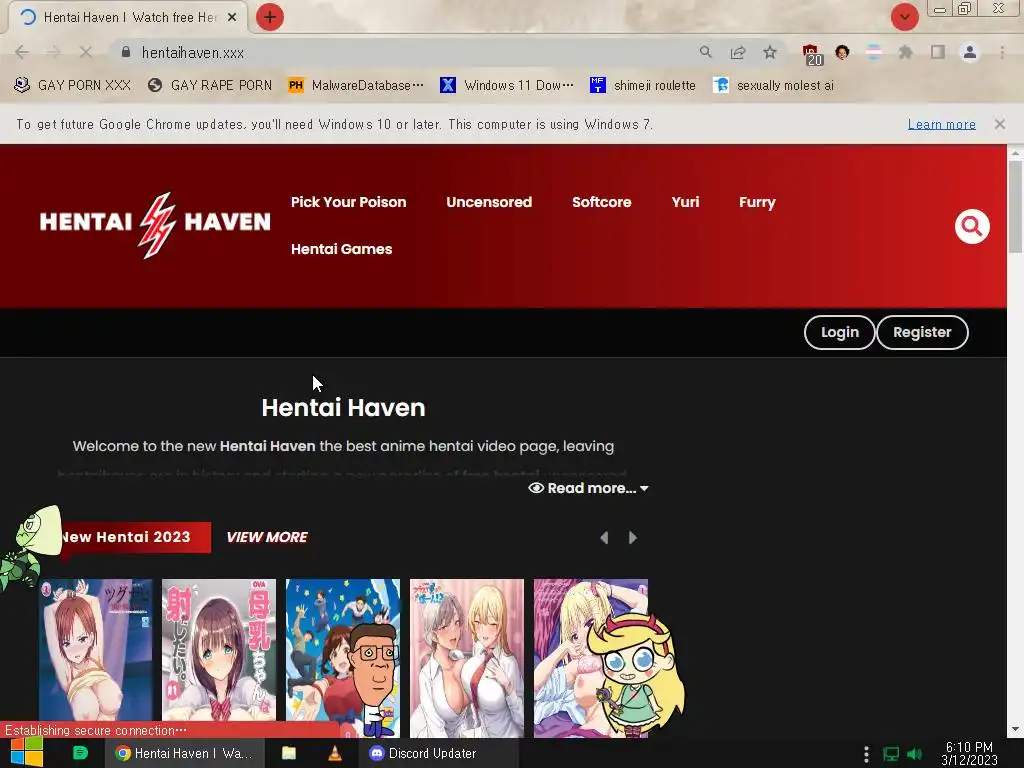Open the volume speaker tray icon
The height and width of the screenshot is (768, 1024).
pos(914,754)
